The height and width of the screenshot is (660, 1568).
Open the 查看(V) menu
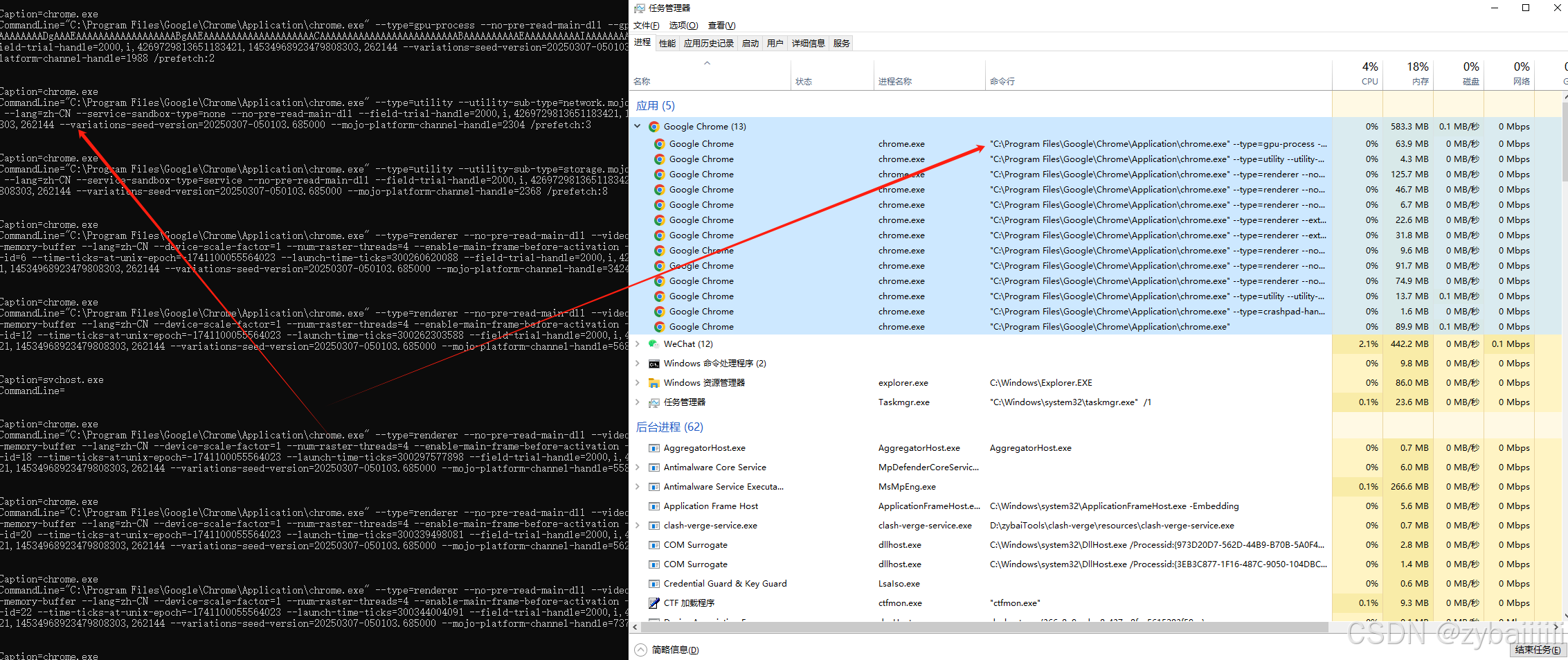pyautogui.click(x=721, y=26)
